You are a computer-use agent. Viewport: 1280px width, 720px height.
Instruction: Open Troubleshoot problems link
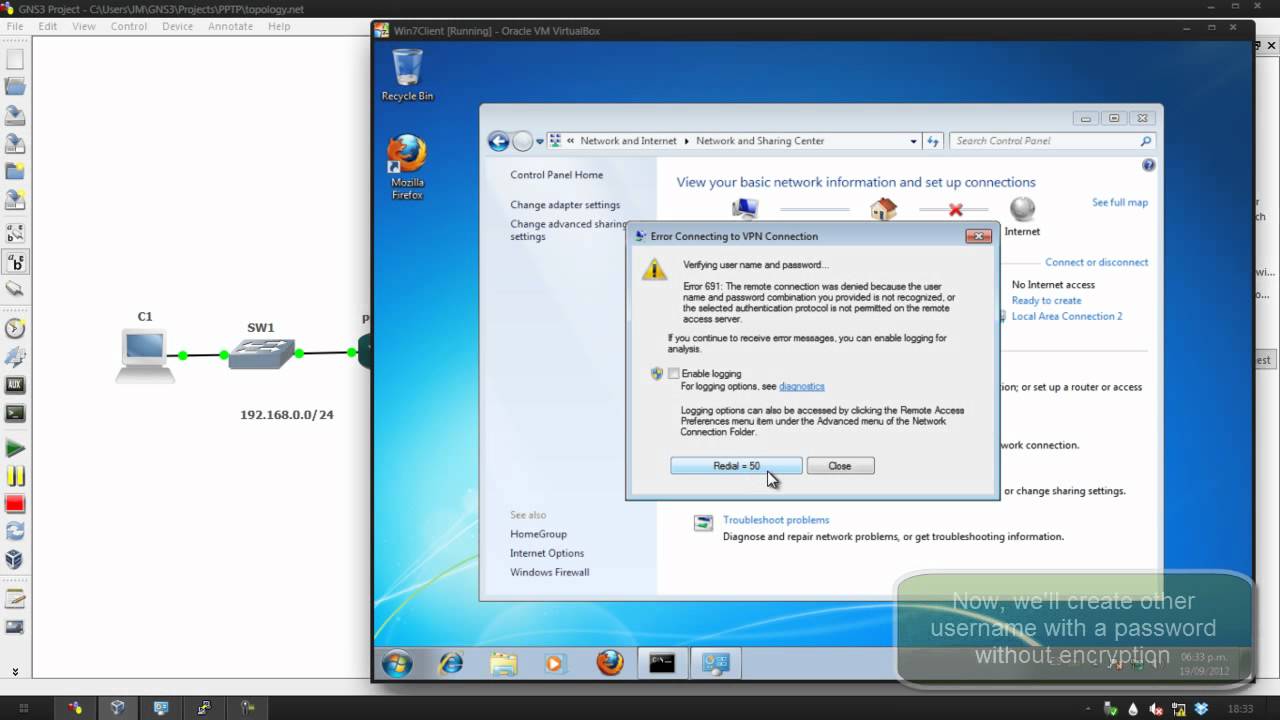click(x=776, y=520)
